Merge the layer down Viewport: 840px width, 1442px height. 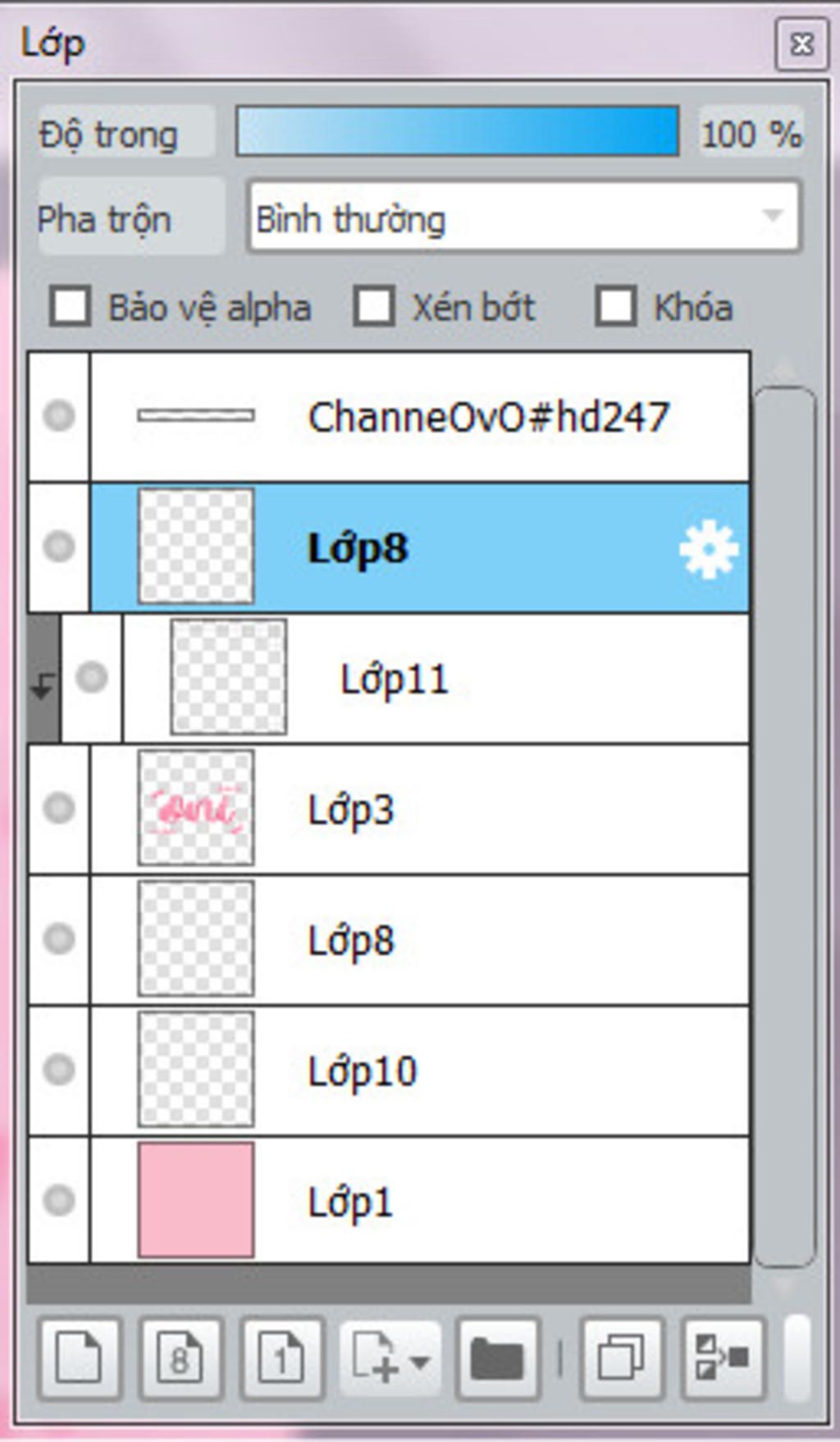723,1358
